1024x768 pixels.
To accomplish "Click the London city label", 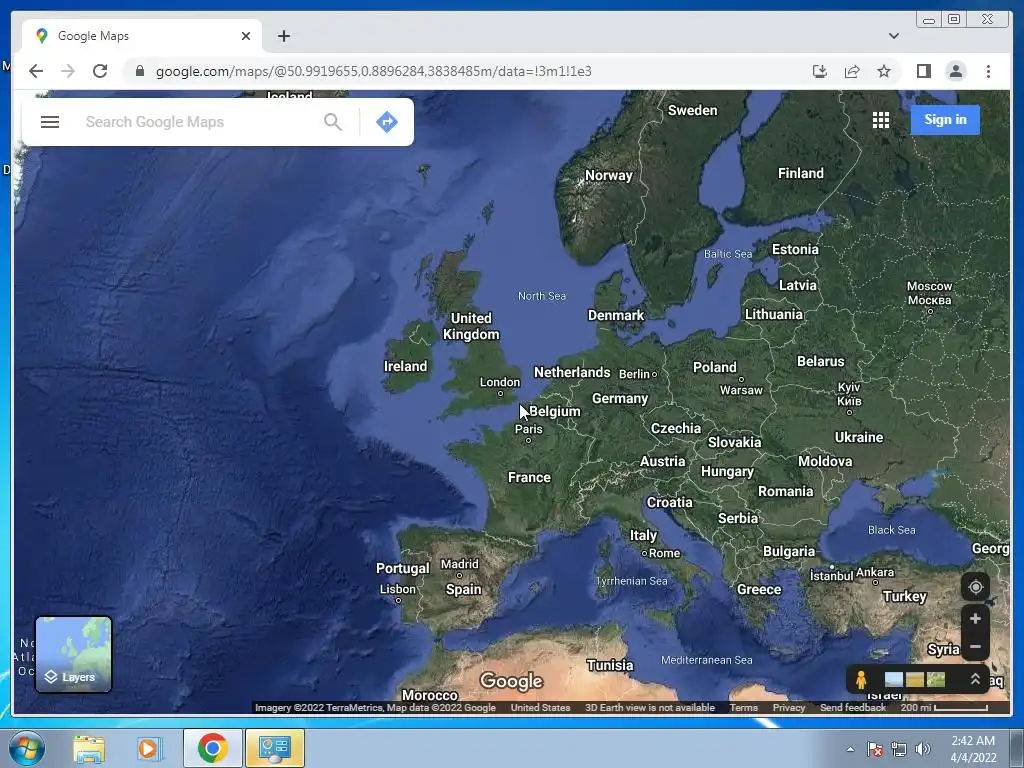I will pos(500,382).
